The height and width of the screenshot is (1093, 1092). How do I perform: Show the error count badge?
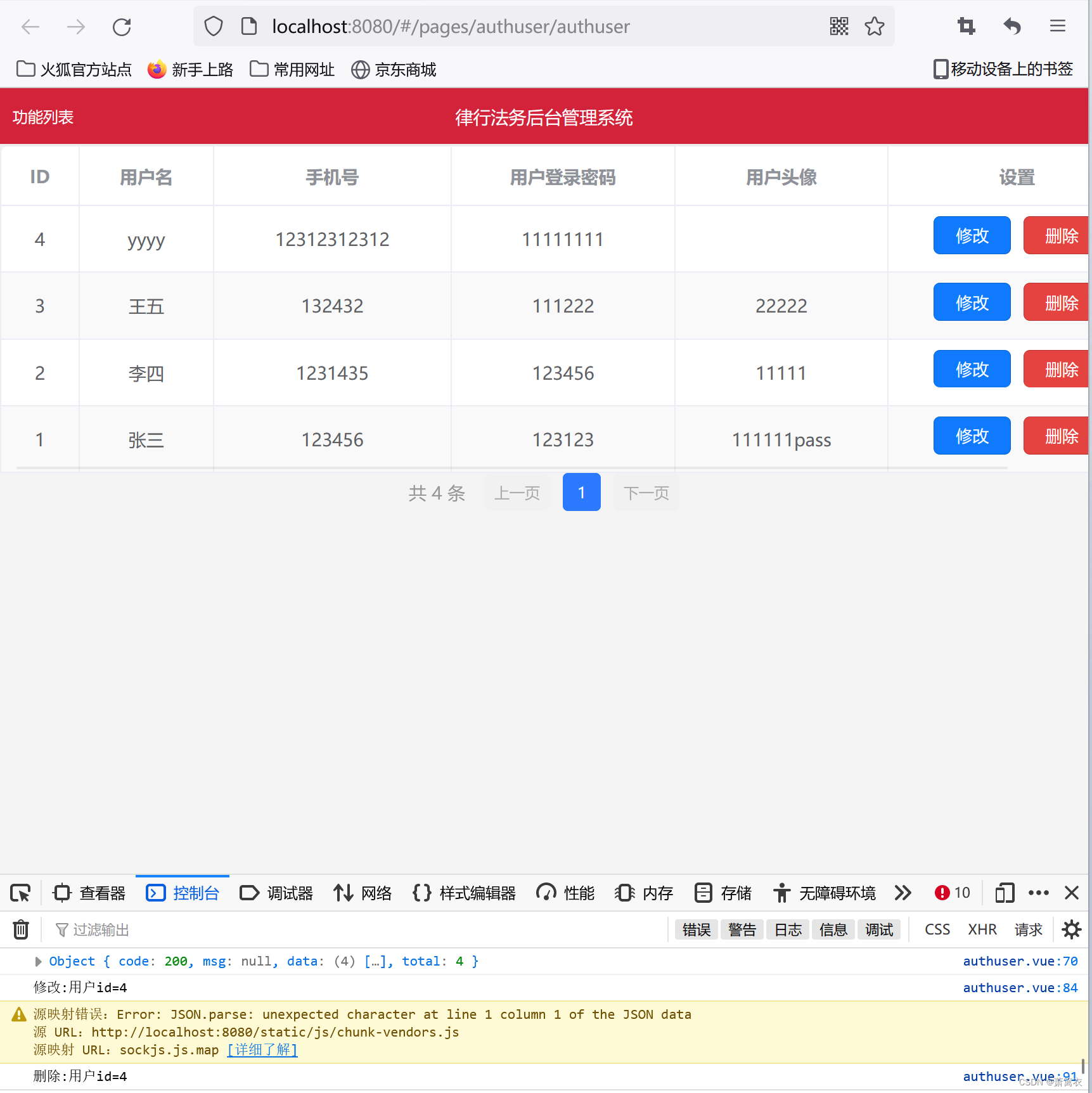pos(952,893)
